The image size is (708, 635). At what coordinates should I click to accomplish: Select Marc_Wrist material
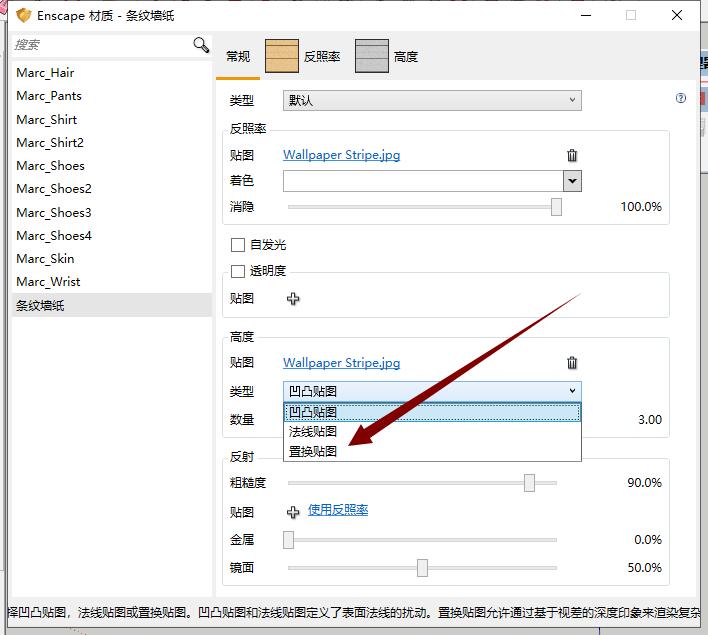112,282
